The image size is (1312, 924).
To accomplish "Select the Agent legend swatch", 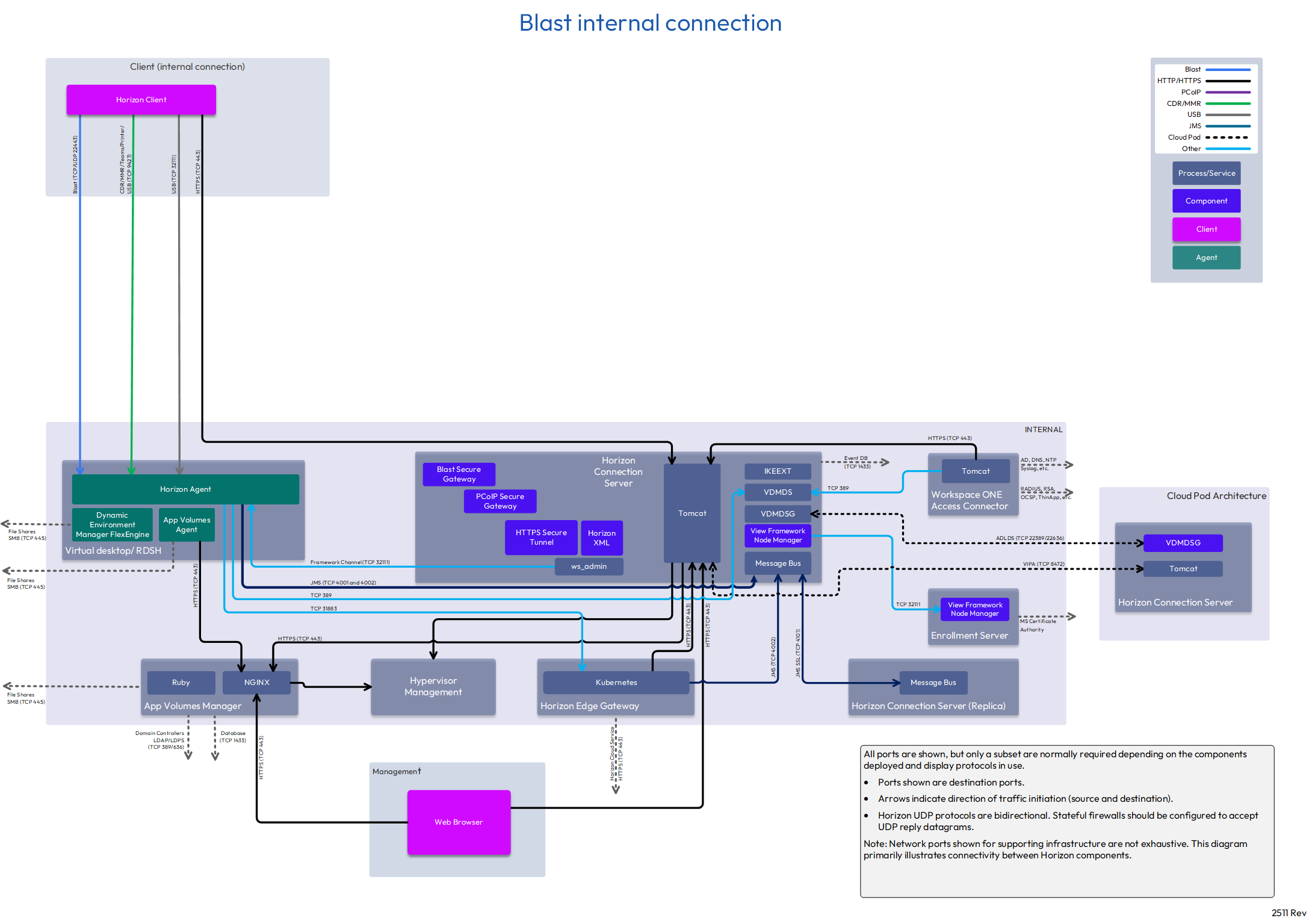I will tap(1206, 257).
